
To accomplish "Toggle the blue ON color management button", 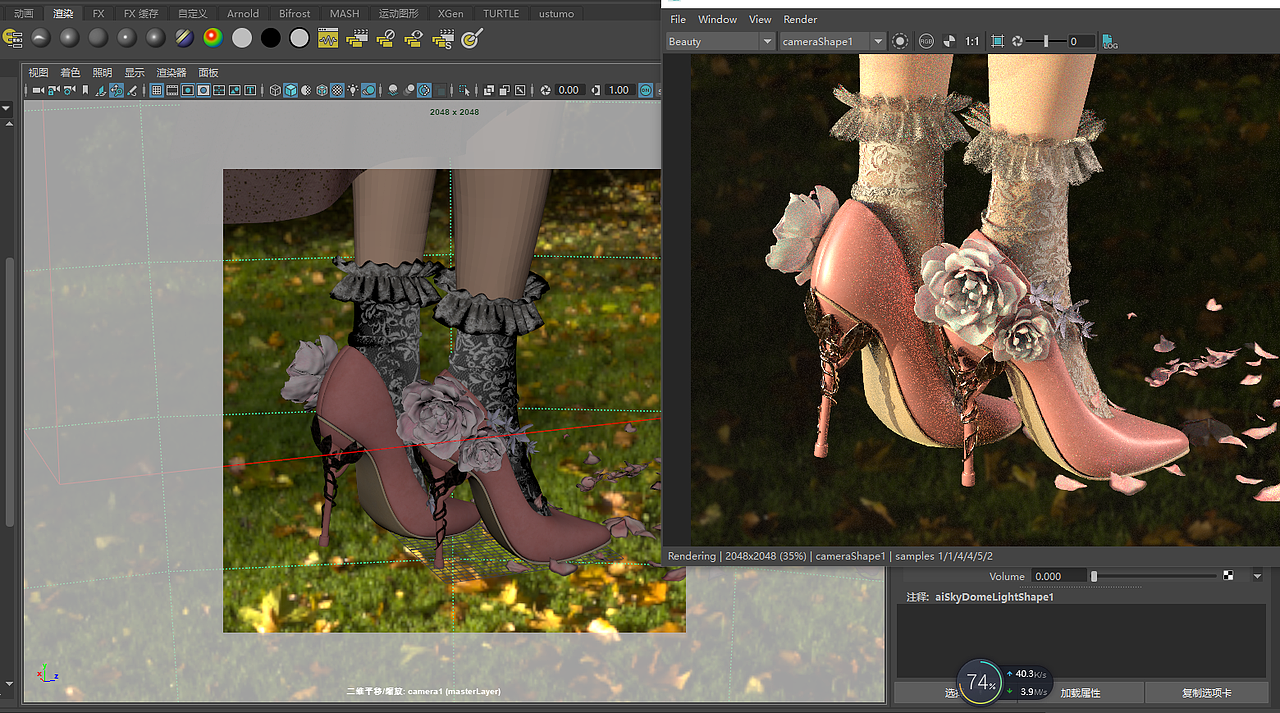I will 645,90.
